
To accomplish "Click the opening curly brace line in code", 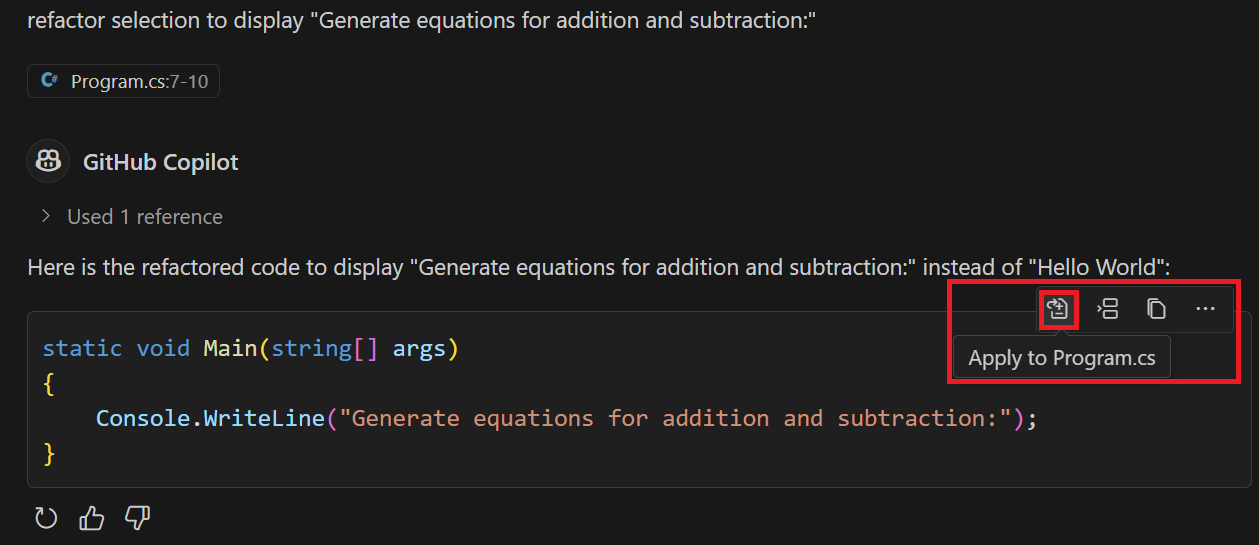I will (x=49, y=383).
